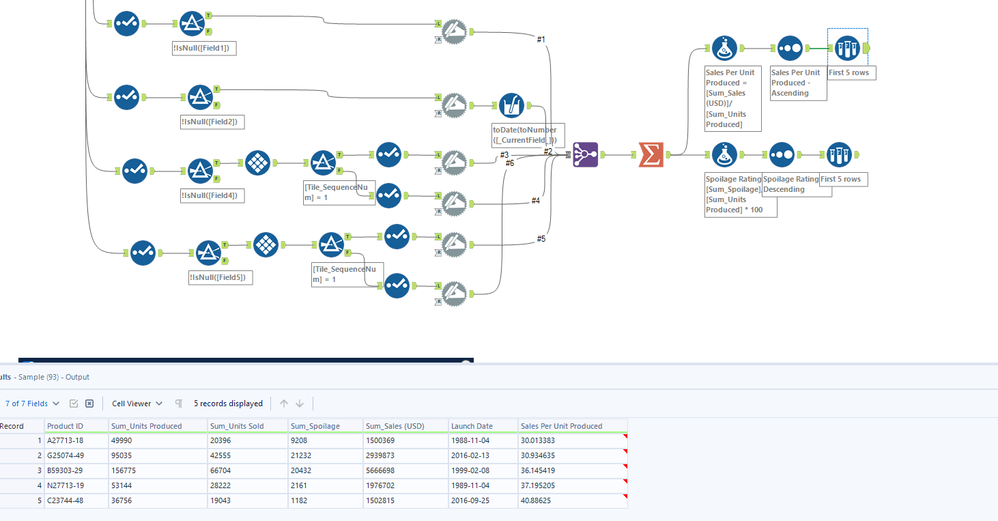Select the Multi-Field Formula tool with toDate expression
This screenshot has height=521, width=998.
tap(511, 106)
